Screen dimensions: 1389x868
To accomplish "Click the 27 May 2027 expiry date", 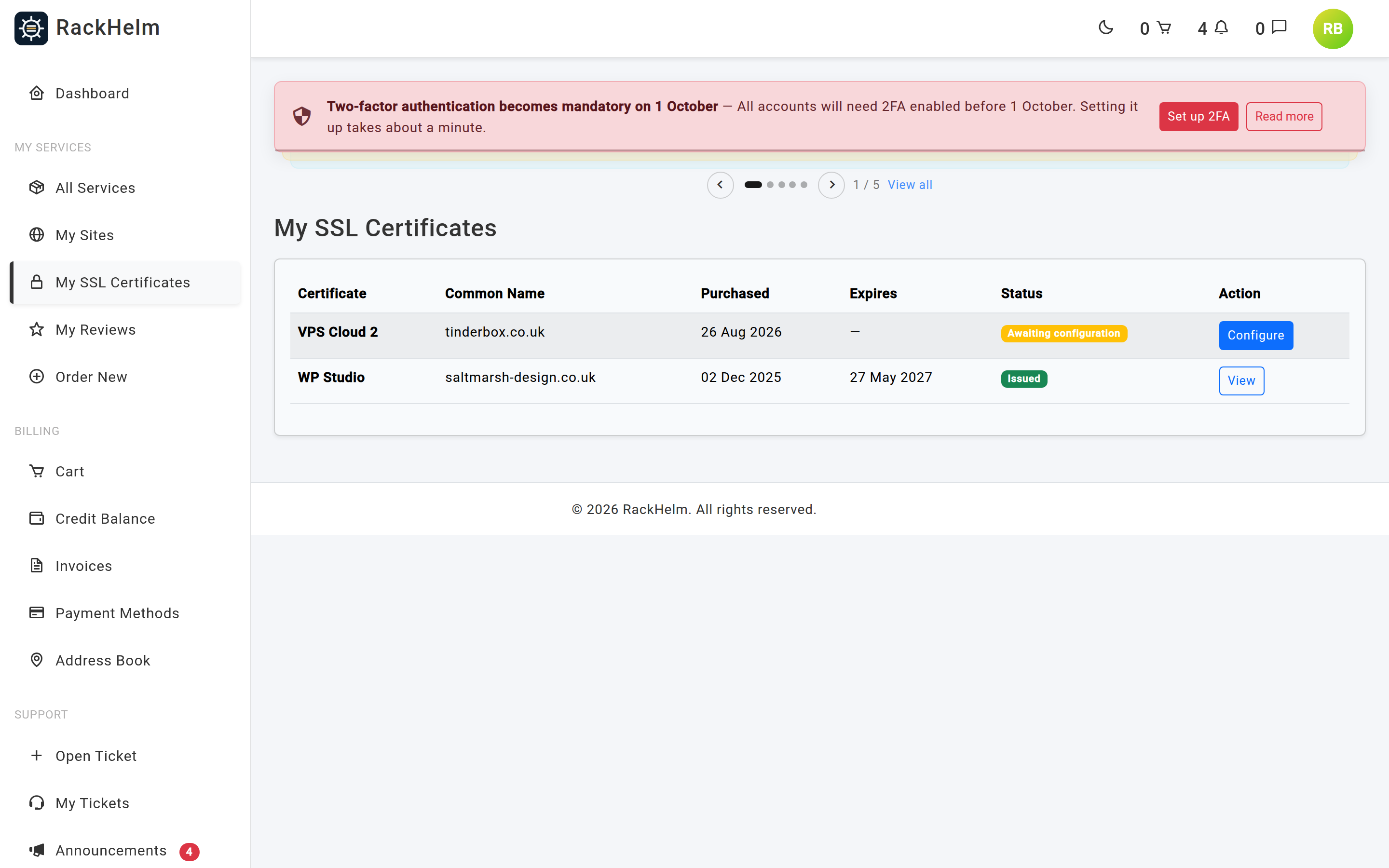I will (891, 377).
